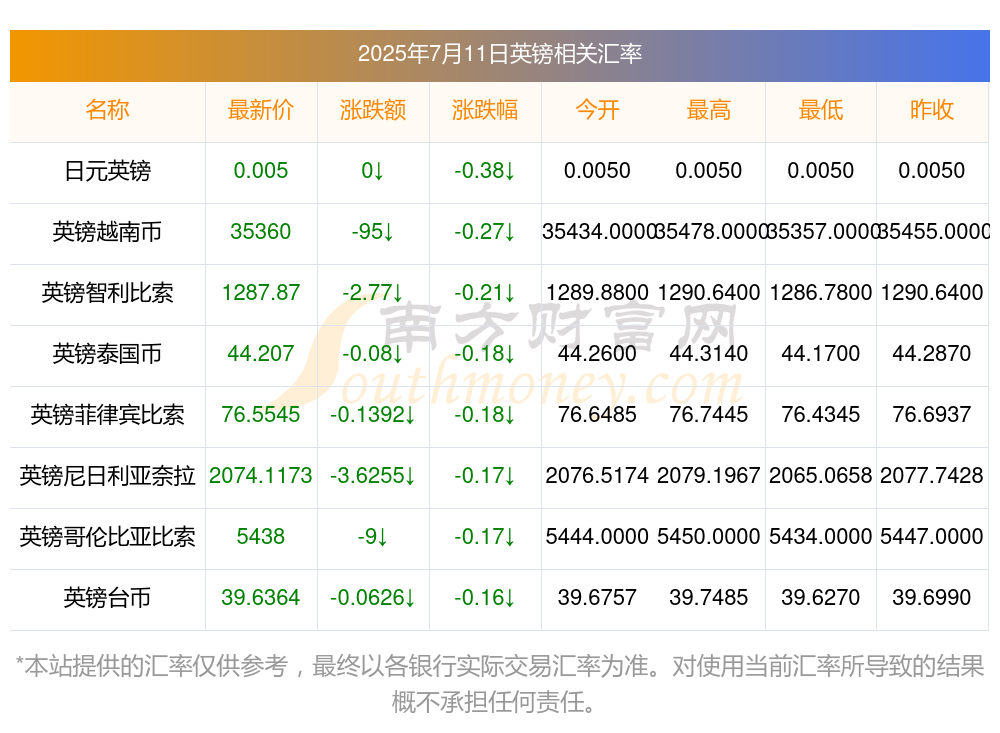Click opening value 76.6485
This screenshot has height=733, width=1000.
(597, 415)
